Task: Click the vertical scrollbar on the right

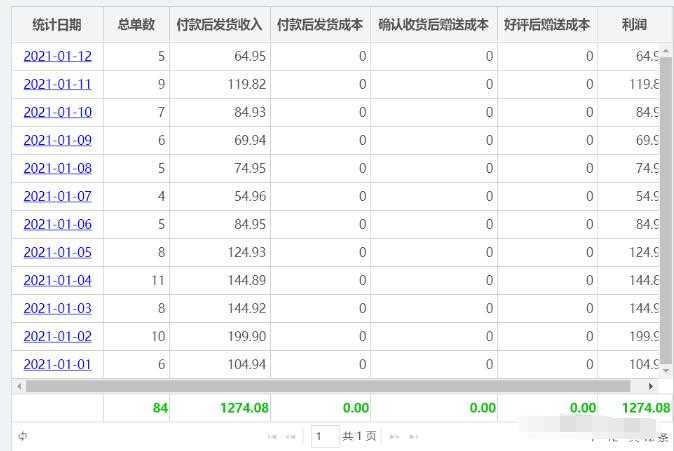Action: click(666, 200)
